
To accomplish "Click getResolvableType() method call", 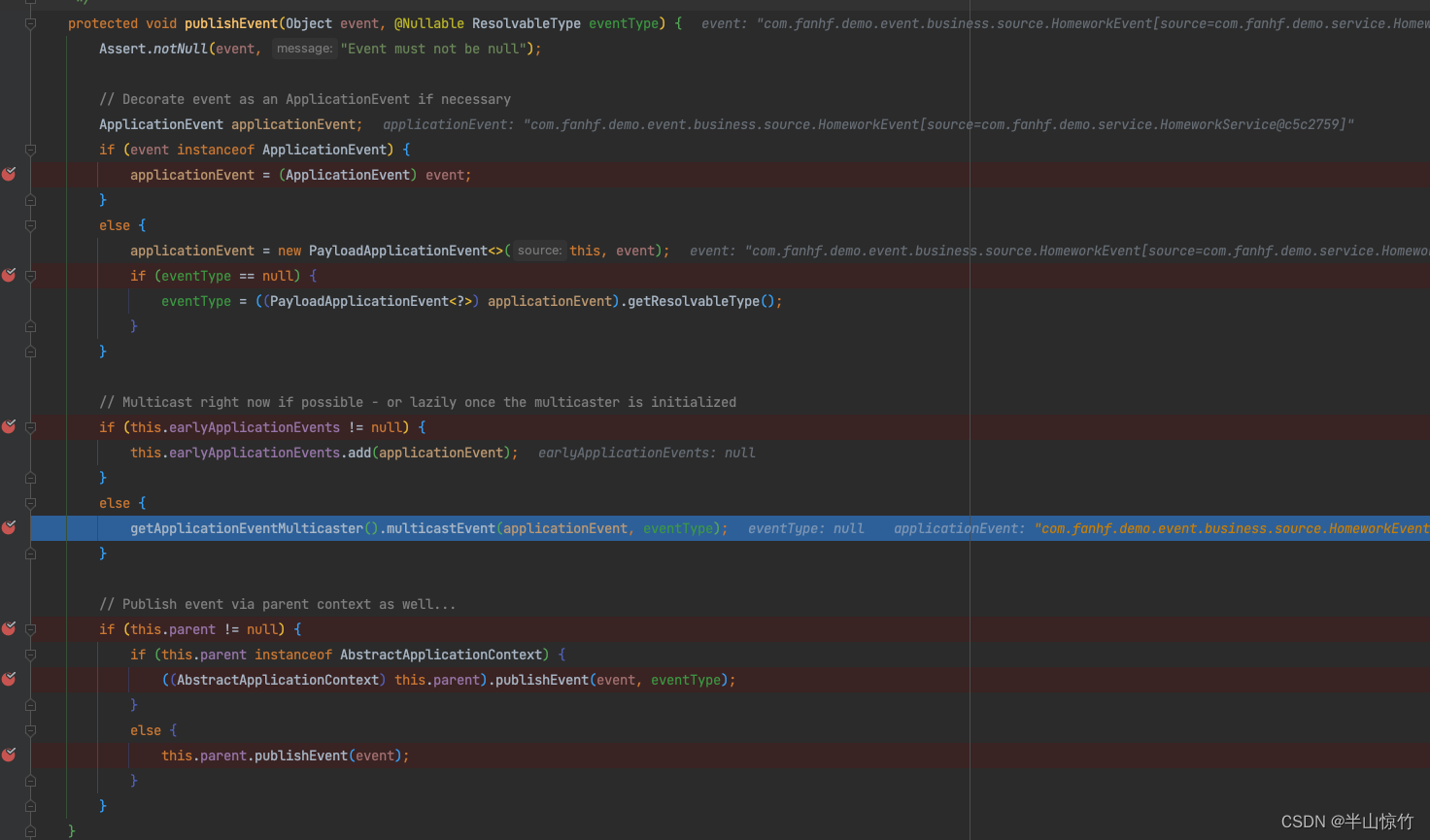I will [x=701, y=301].
